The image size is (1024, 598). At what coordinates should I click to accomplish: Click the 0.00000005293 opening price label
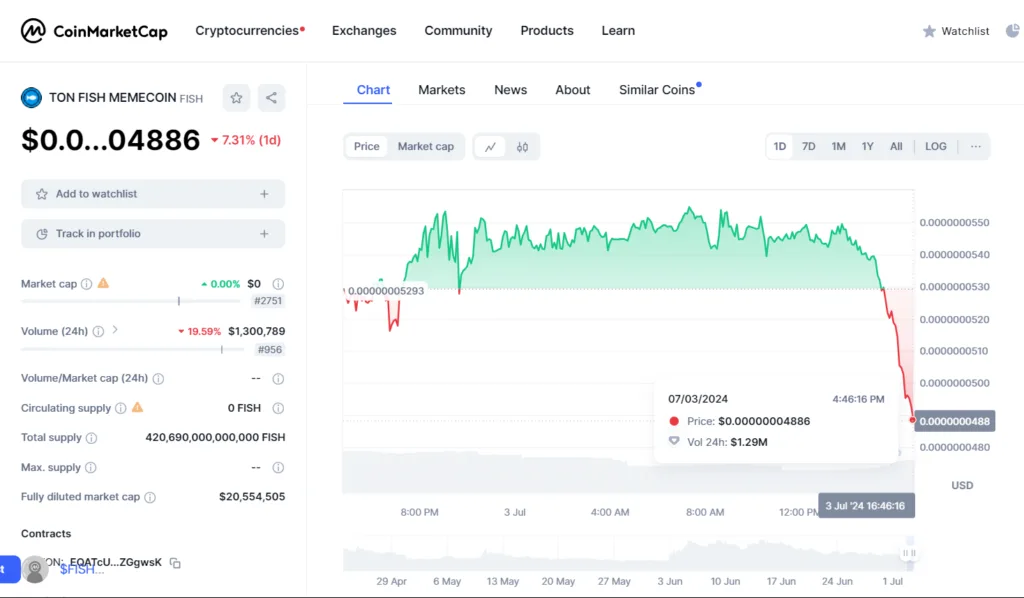point(385,291)
